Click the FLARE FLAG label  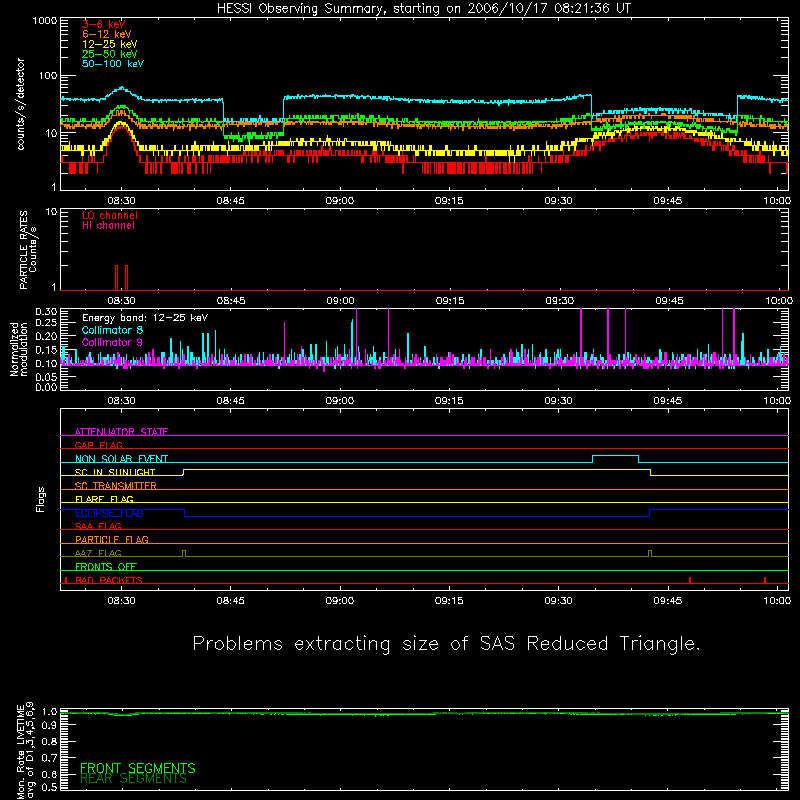104,499
